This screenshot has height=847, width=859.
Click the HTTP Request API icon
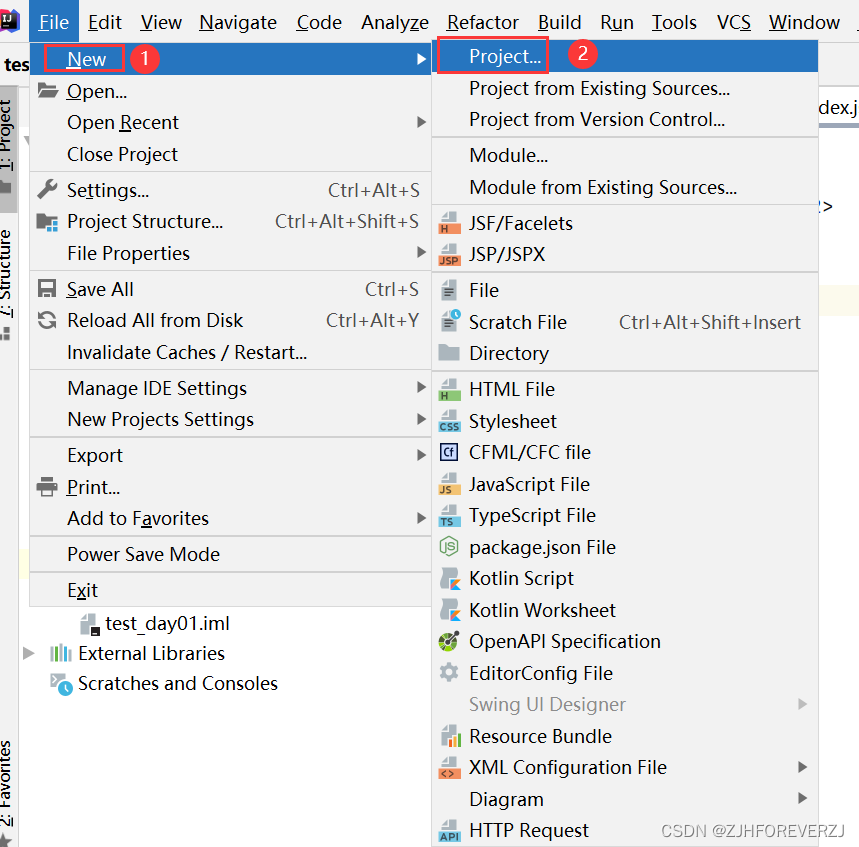tap(449, 831)
